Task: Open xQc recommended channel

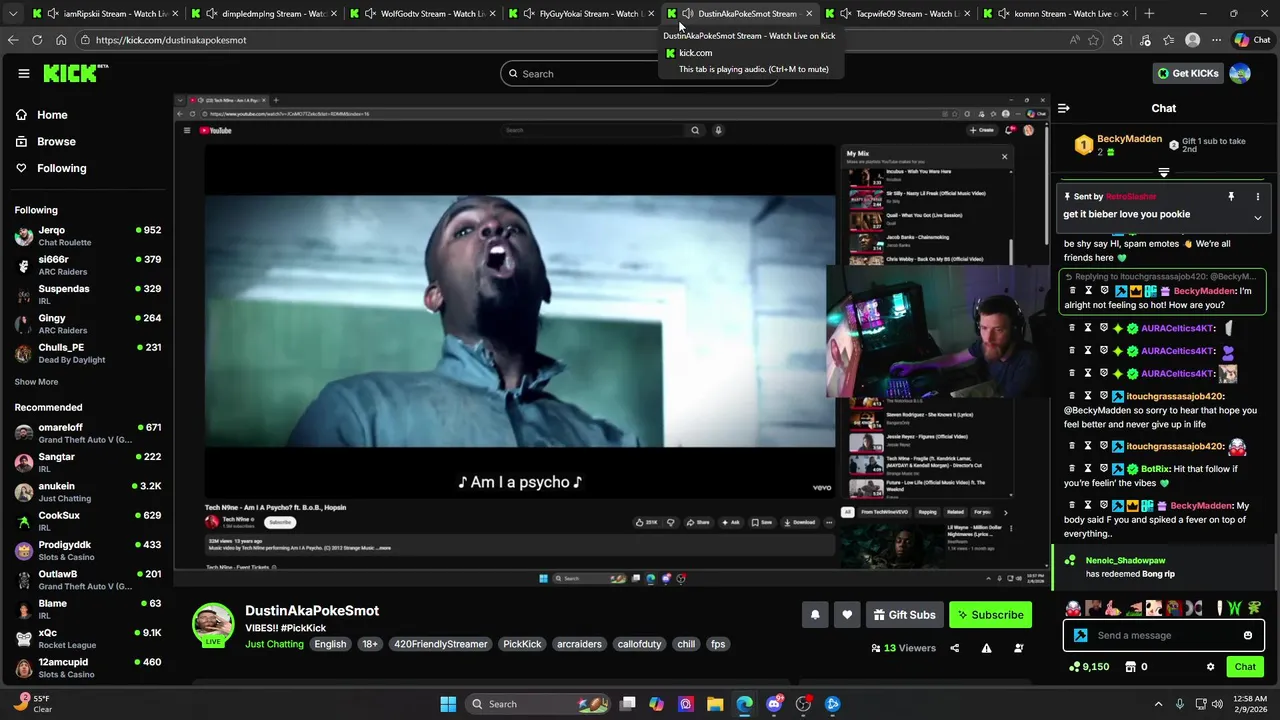Action: [x=88, y=638]
